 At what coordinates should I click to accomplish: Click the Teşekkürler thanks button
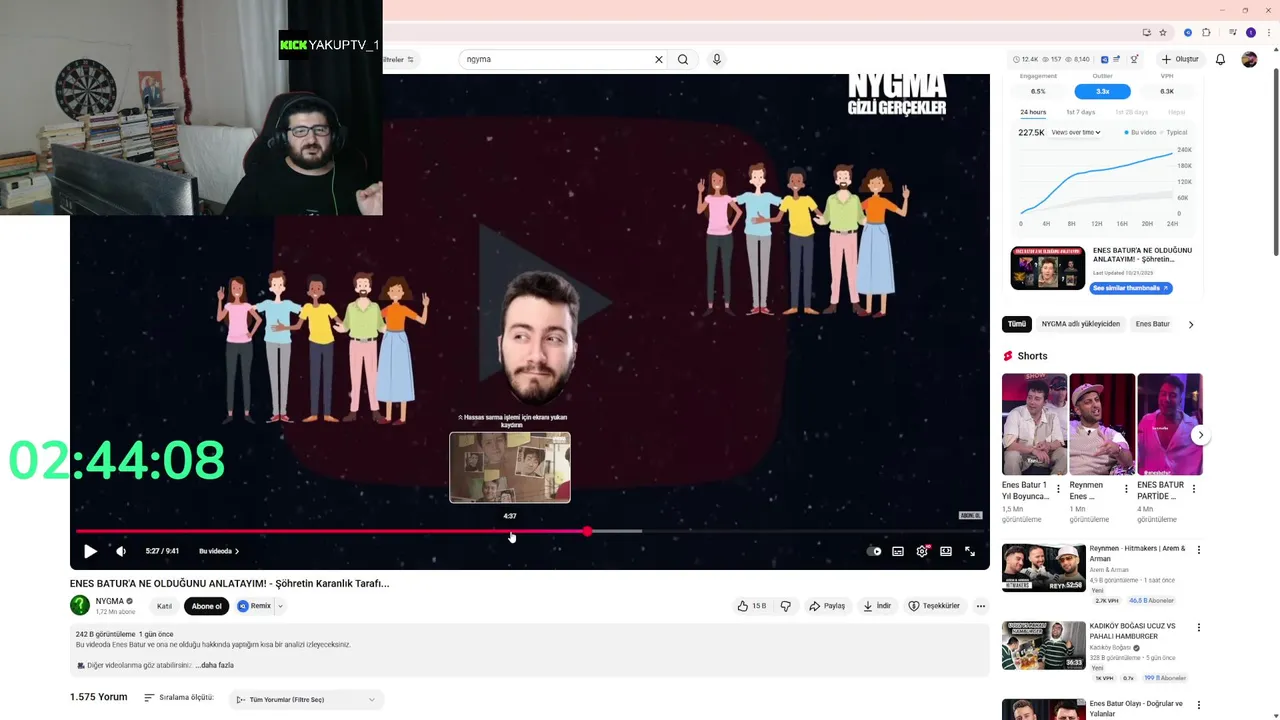point(934,606)
